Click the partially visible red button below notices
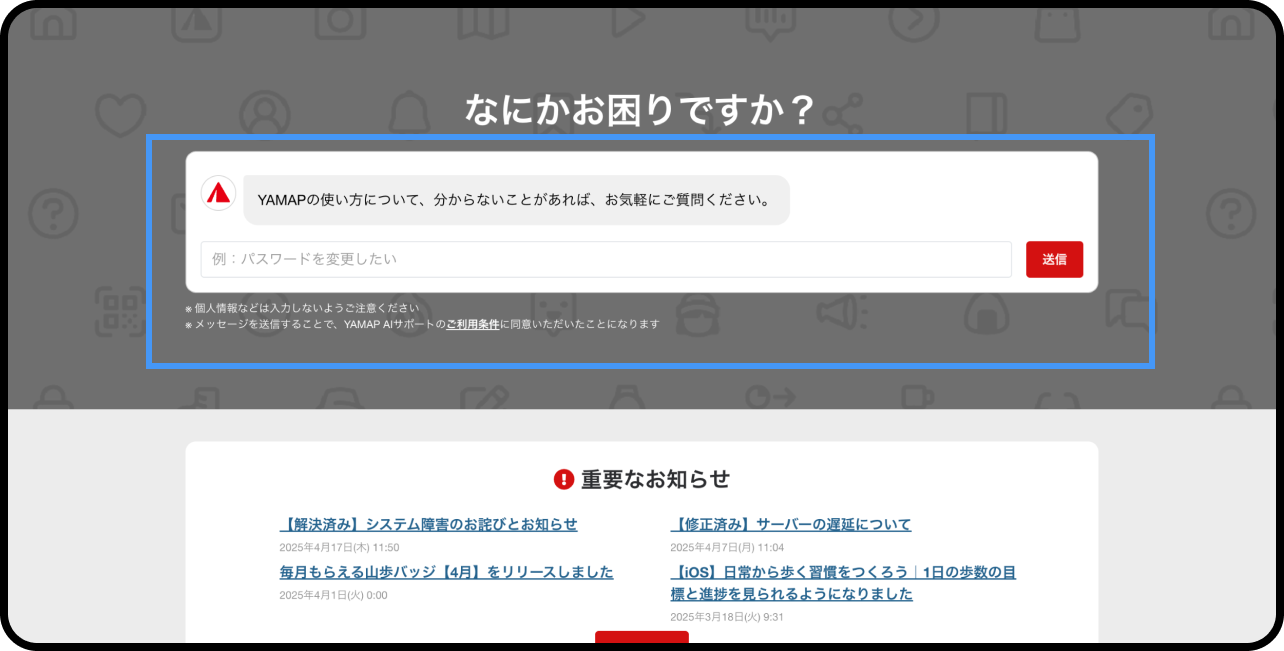Viewport: 1284px width, 651px height. [641, 640]
